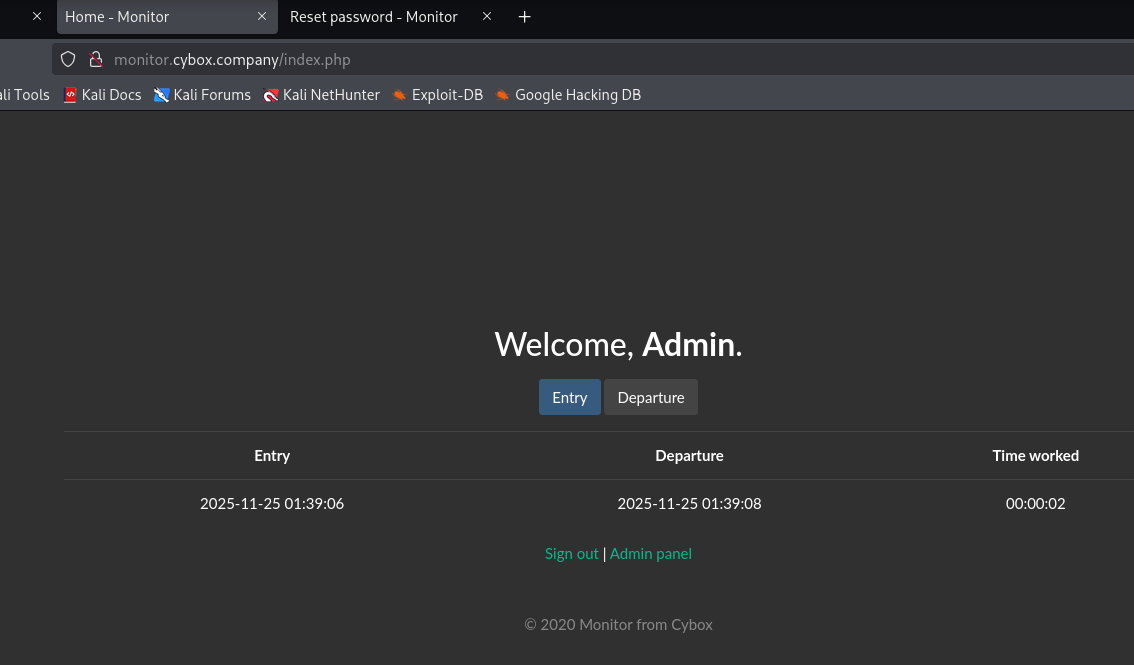
Task: Open the Kali Tools bookmark
Action: [24, 95]
